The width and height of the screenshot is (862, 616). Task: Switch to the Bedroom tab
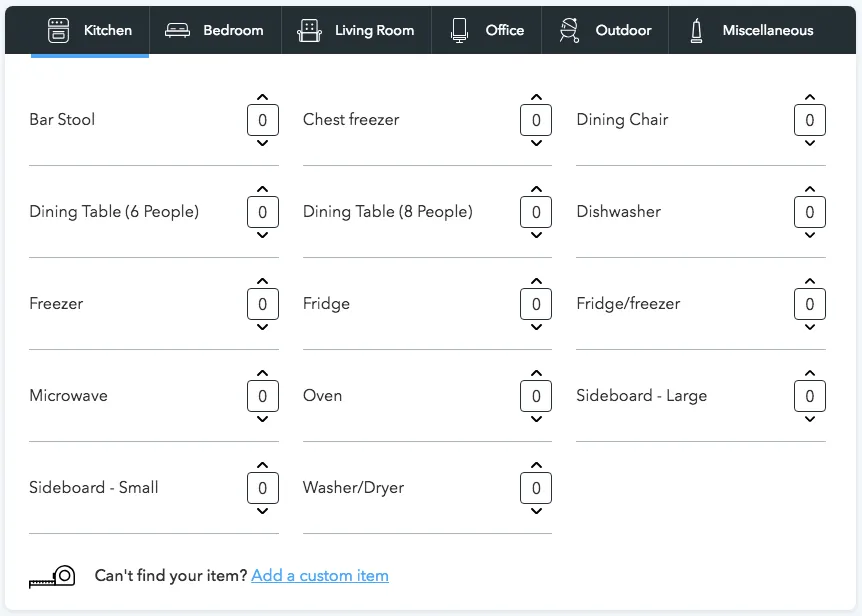215,29
